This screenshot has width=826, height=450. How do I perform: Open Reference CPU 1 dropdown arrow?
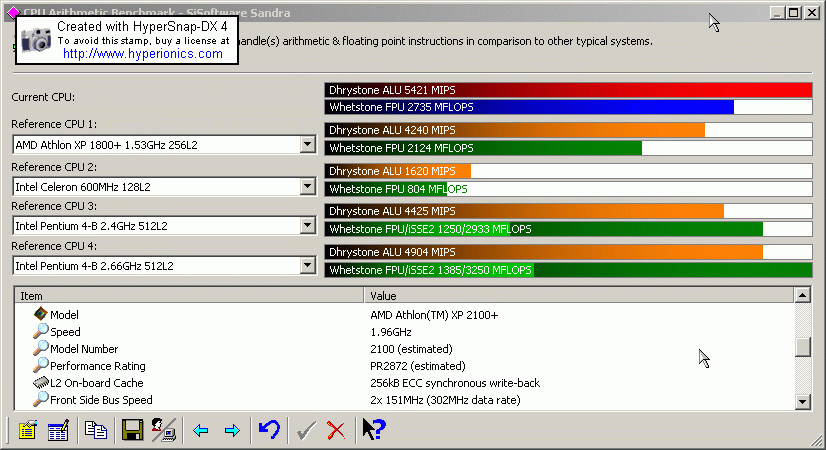click(x=308, y=144)
